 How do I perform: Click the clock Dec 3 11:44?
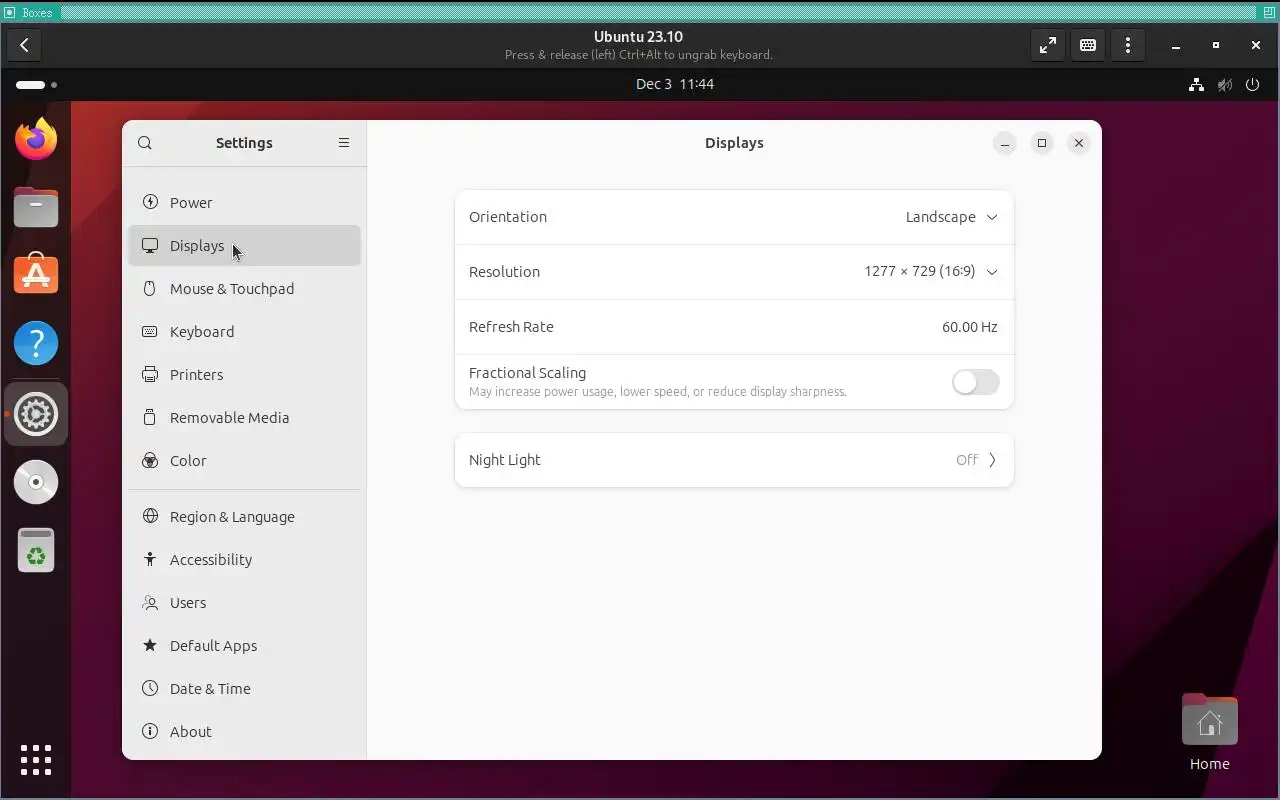tap(675, 84)
